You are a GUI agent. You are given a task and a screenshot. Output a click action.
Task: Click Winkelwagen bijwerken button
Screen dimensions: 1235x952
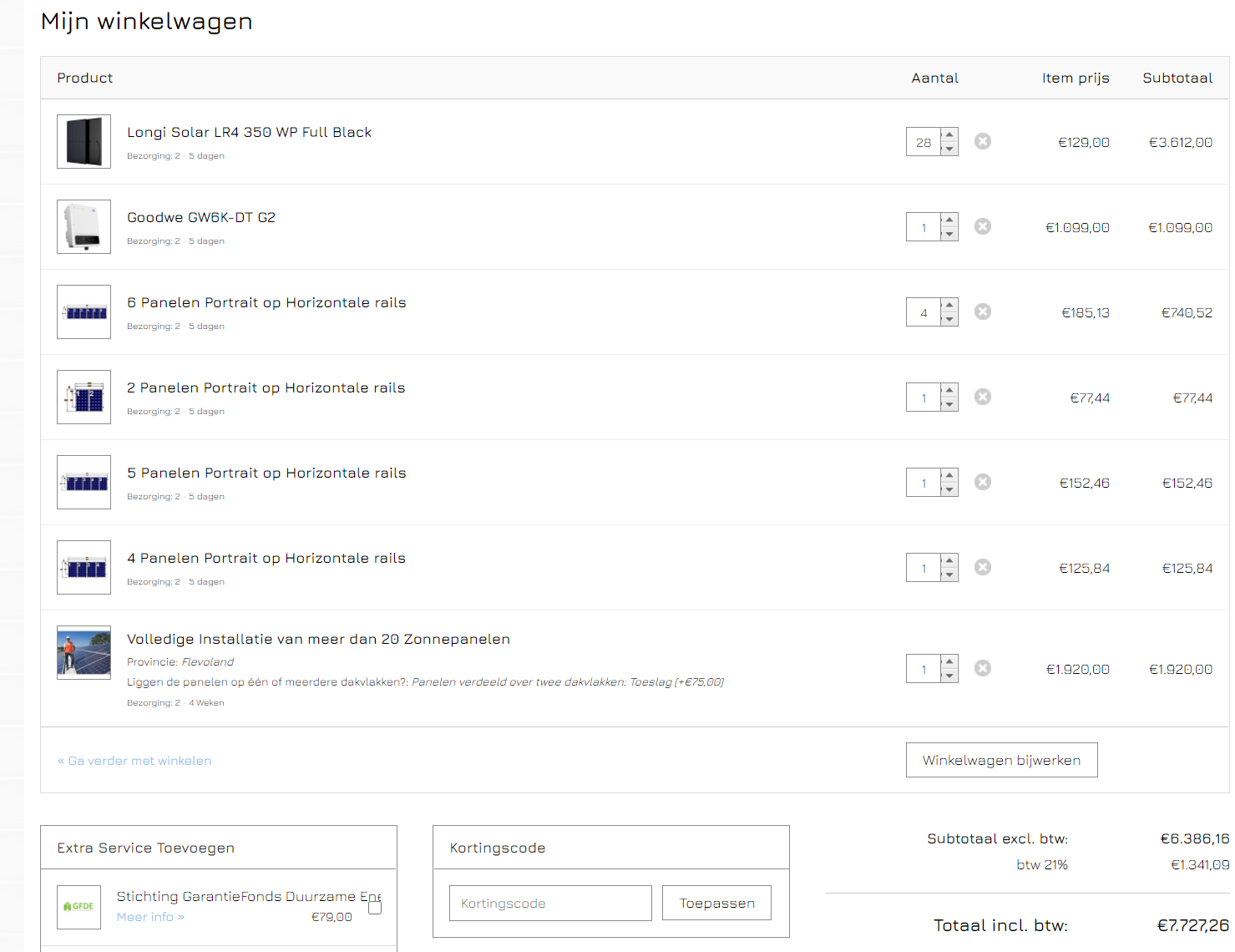tap(1001, 760)
